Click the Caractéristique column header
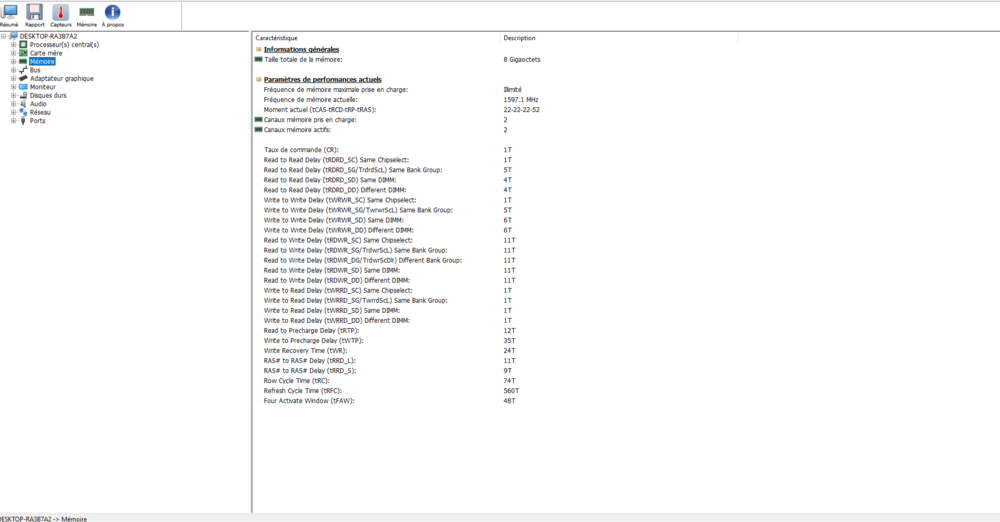The width and height of the screenshot is (1000, 522). (276, 38)
